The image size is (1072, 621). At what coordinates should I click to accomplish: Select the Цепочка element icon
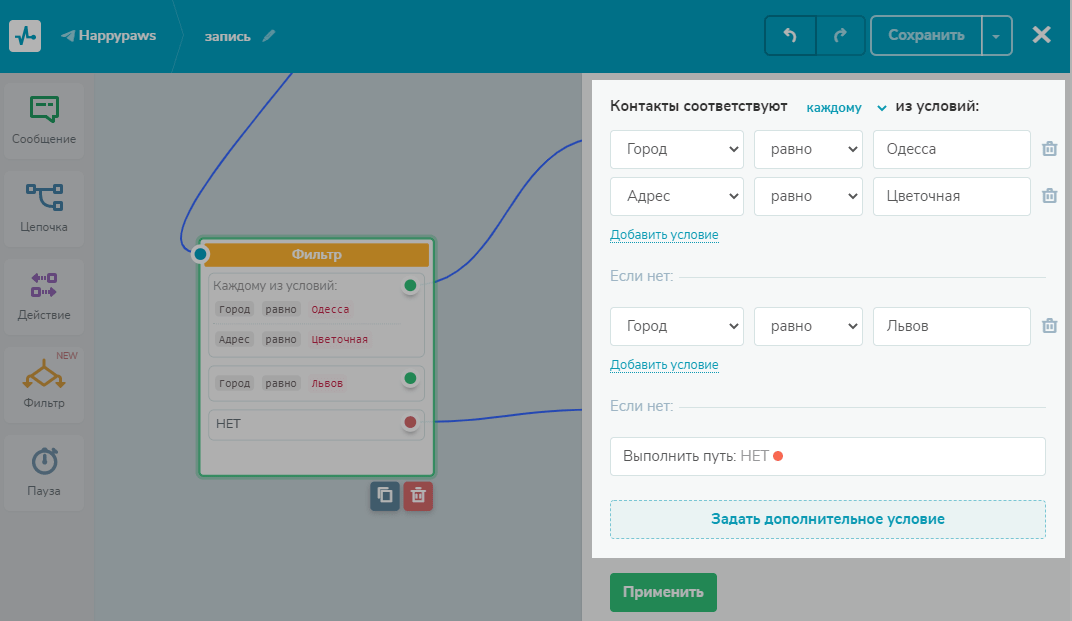[x=44, y=197]
